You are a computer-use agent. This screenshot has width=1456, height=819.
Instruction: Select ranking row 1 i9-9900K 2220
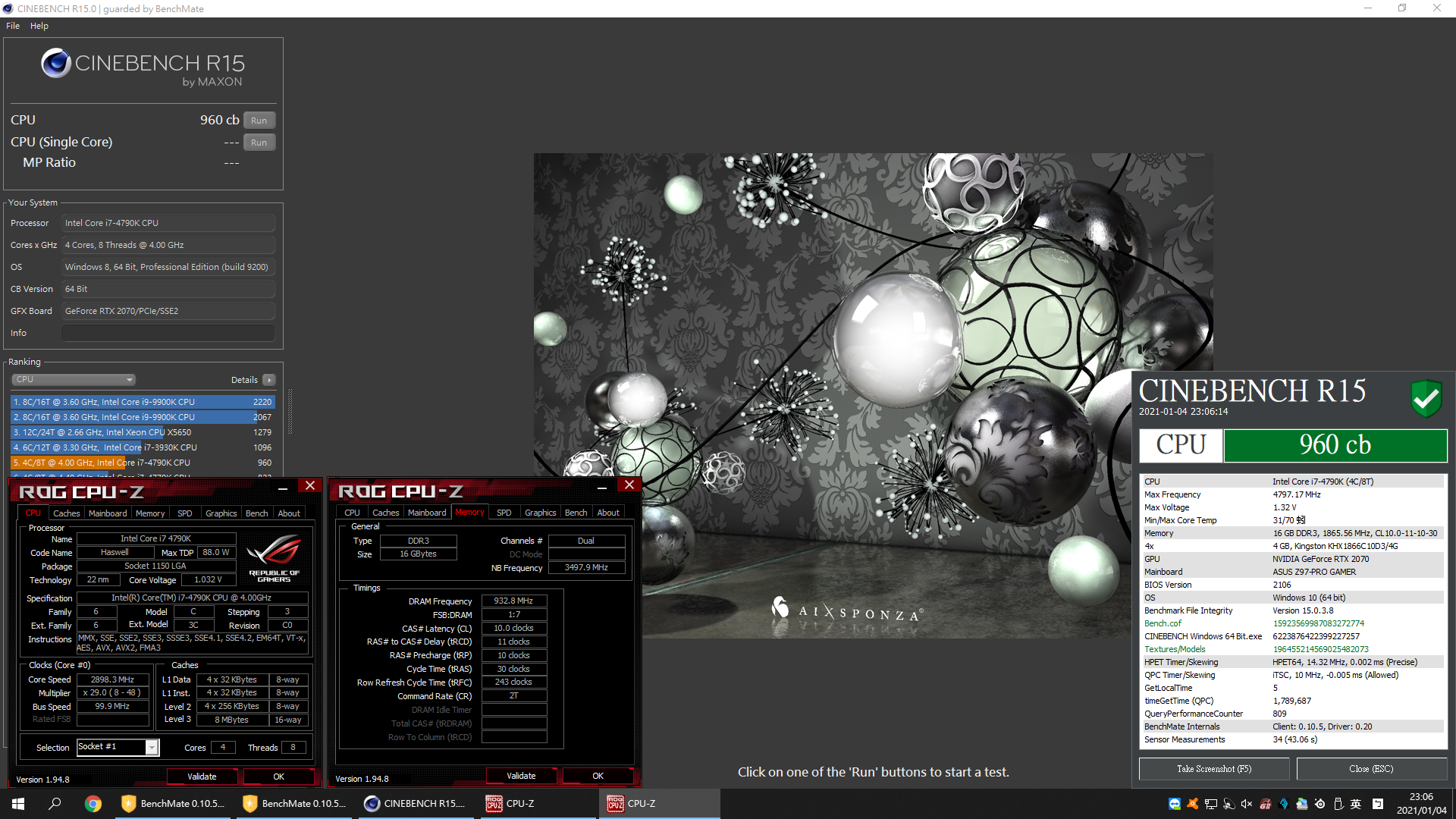click(x=143, y=402)
